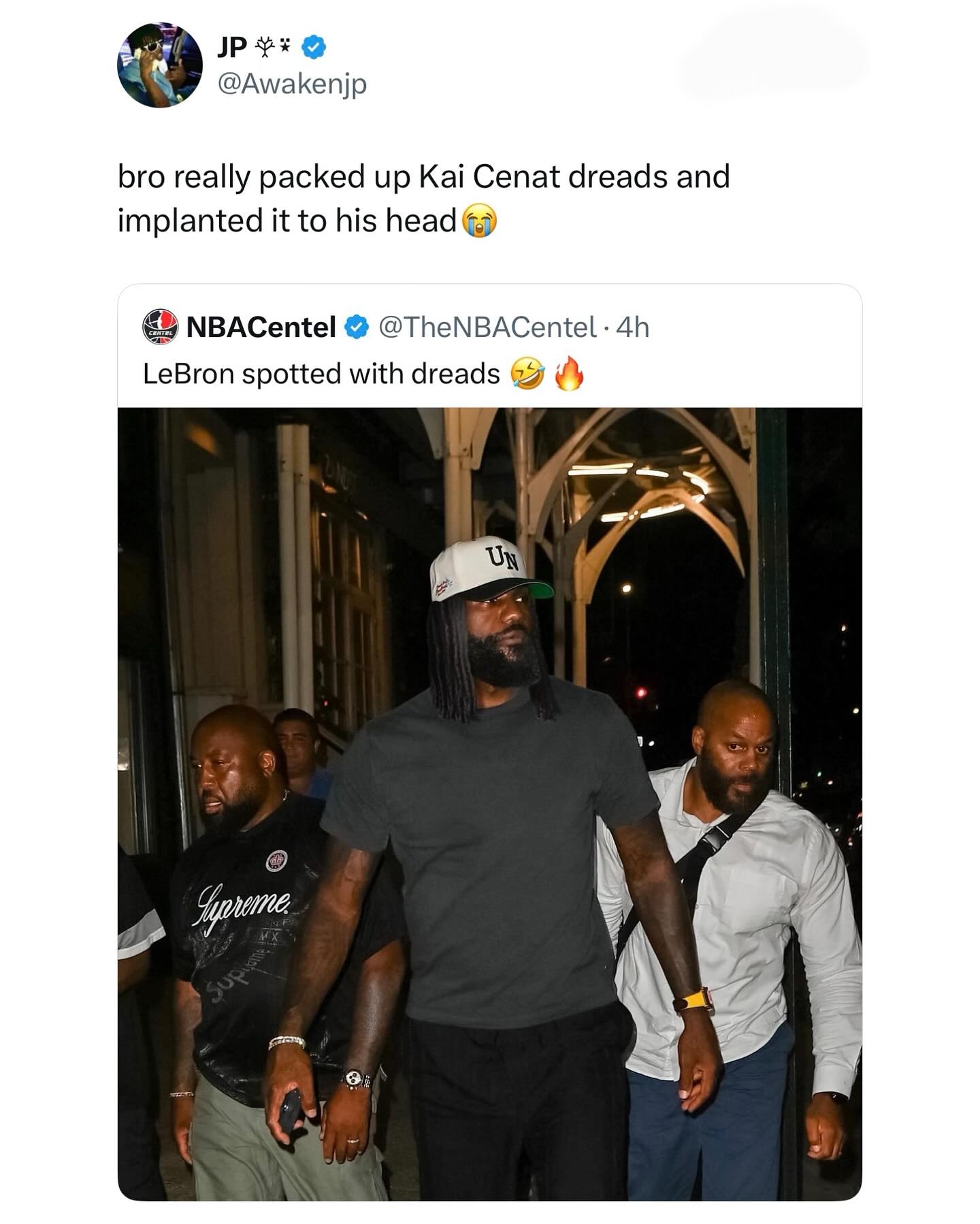The height and width of the screenshot is (1224, 980).
Task: Open the 4h timestamp of quoted tweet
Action: click(x=632, y=327)
